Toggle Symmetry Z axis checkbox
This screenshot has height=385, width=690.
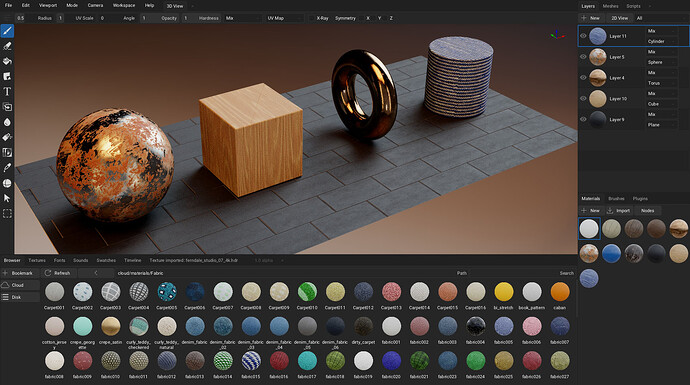[385, 18]
